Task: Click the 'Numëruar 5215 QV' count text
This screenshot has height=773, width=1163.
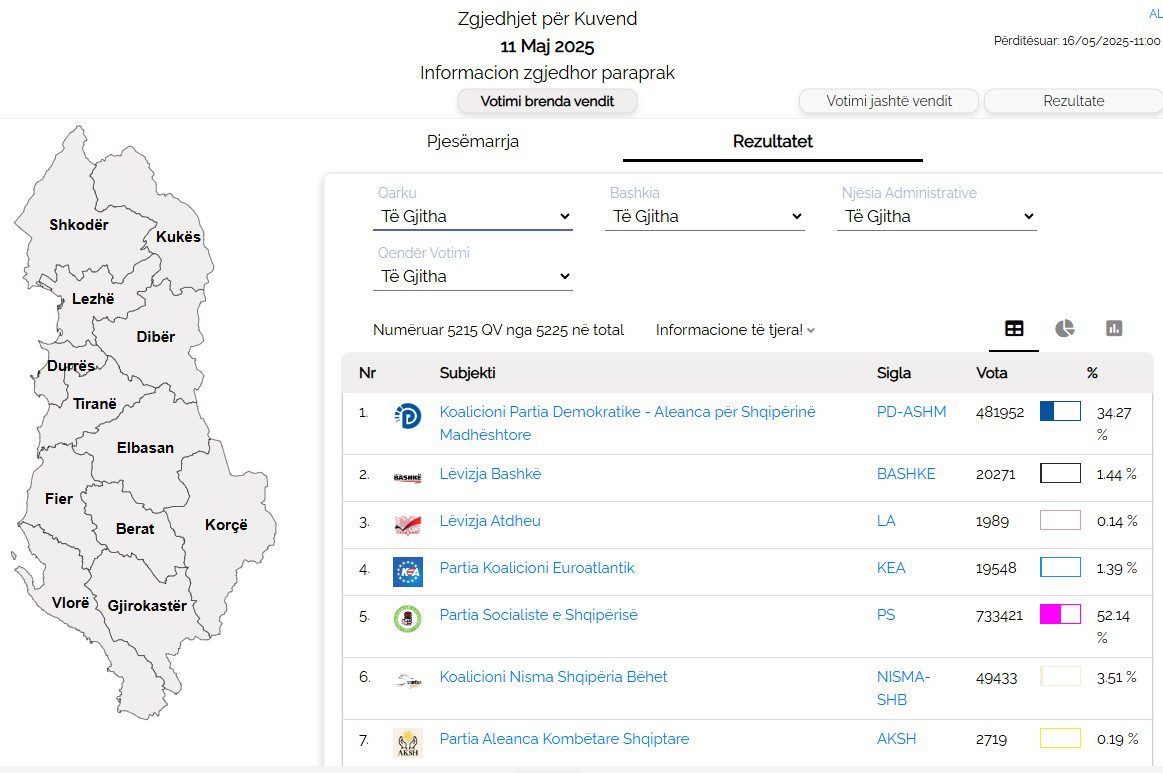Action: (x=498, y=330)
